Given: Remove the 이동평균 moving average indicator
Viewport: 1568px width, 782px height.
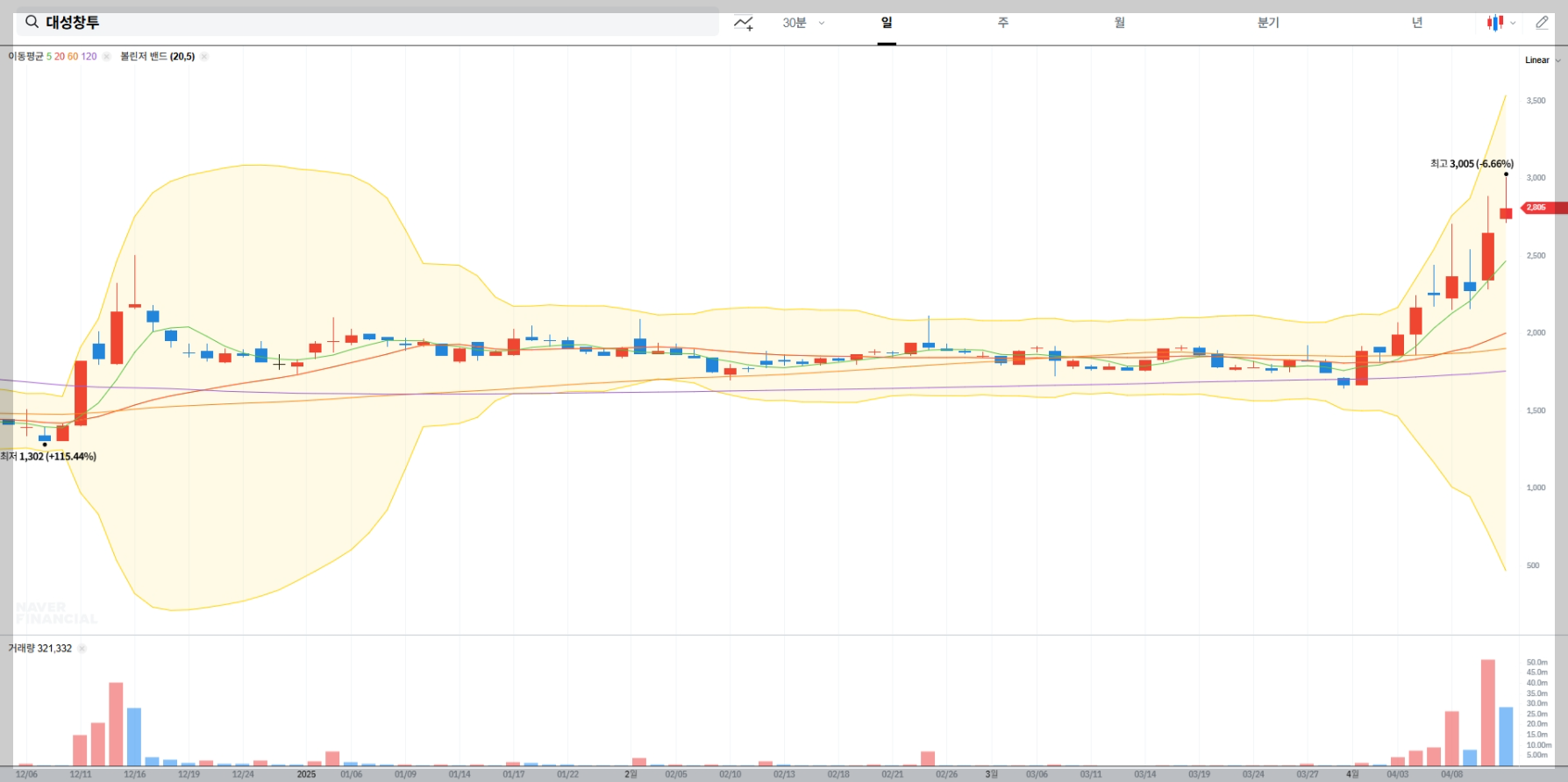Looking at the screenshot, I should (106, 56).
